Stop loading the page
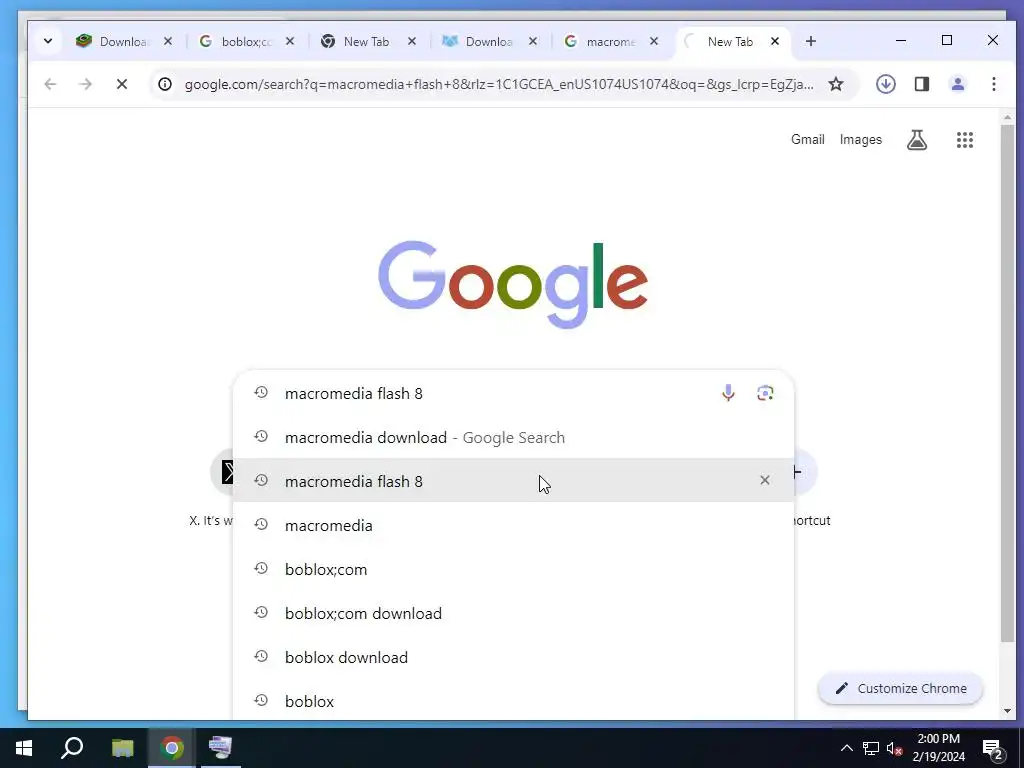Image resolution: width=1024 pixels, height=768 pixels. (x=121, y=84)
